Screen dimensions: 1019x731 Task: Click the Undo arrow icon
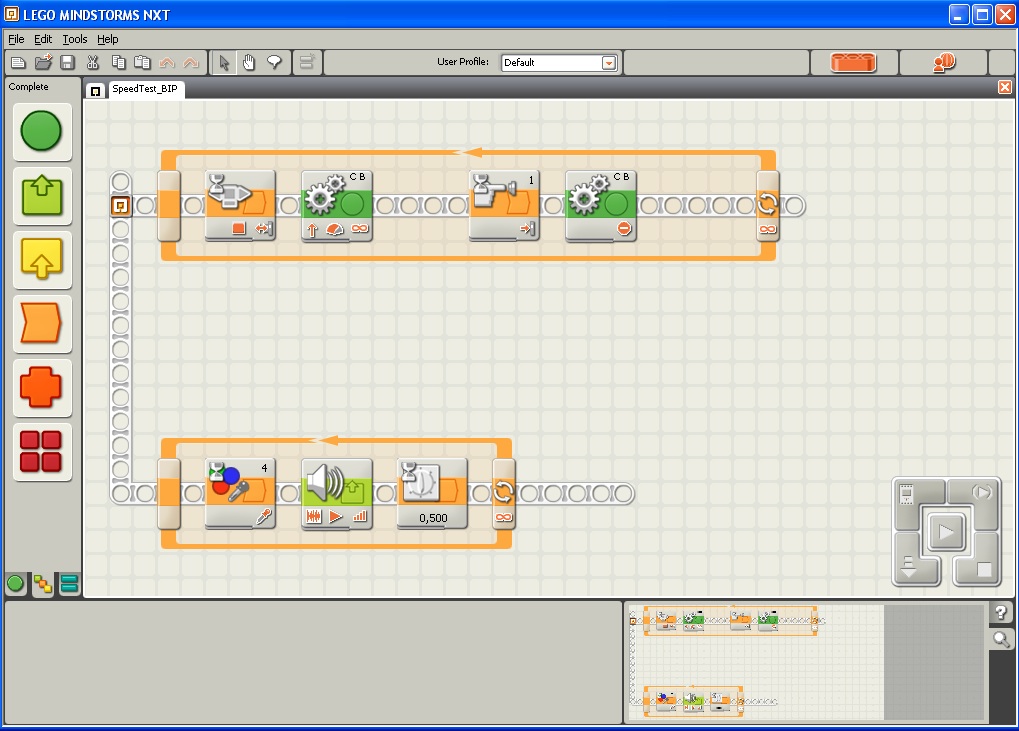pos(167,62)
